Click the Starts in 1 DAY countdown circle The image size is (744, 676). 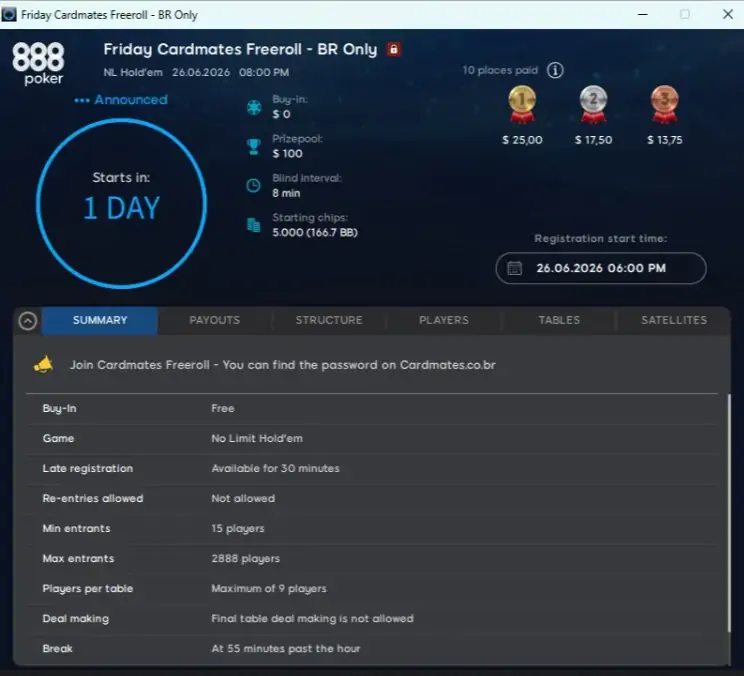click(x=121, y=203)
